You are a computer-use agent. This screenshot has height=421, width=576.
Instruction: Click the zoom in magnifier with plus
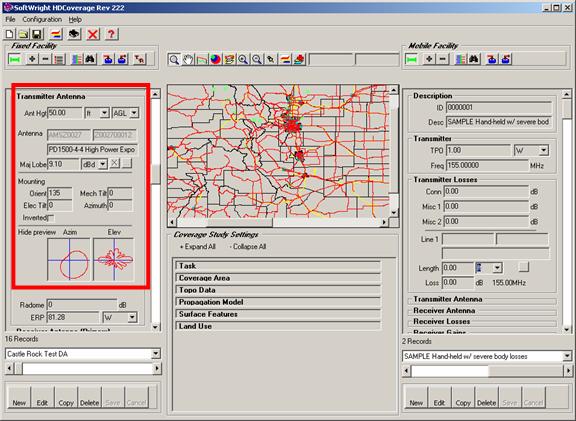coord(243,59)
